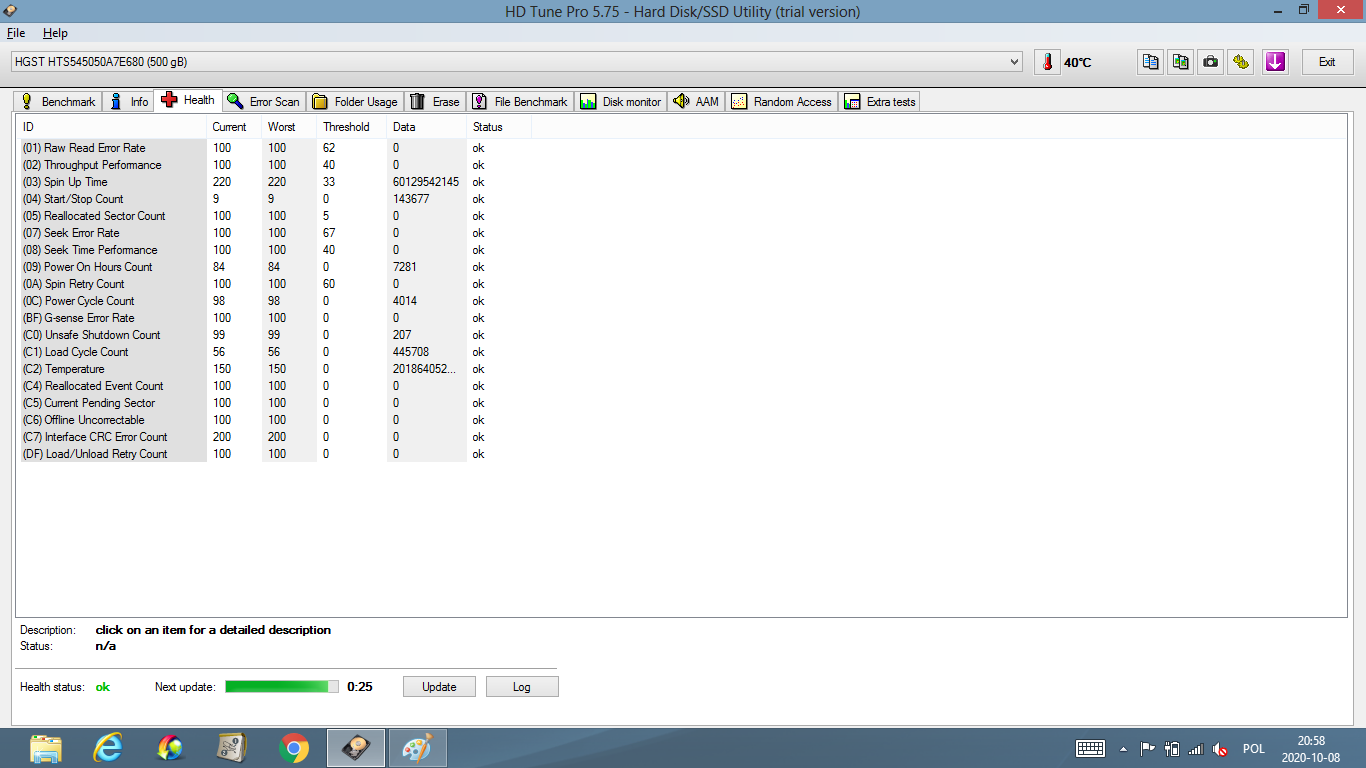Click the Status column header
The image size is (1366, 768).
point(499,127)
